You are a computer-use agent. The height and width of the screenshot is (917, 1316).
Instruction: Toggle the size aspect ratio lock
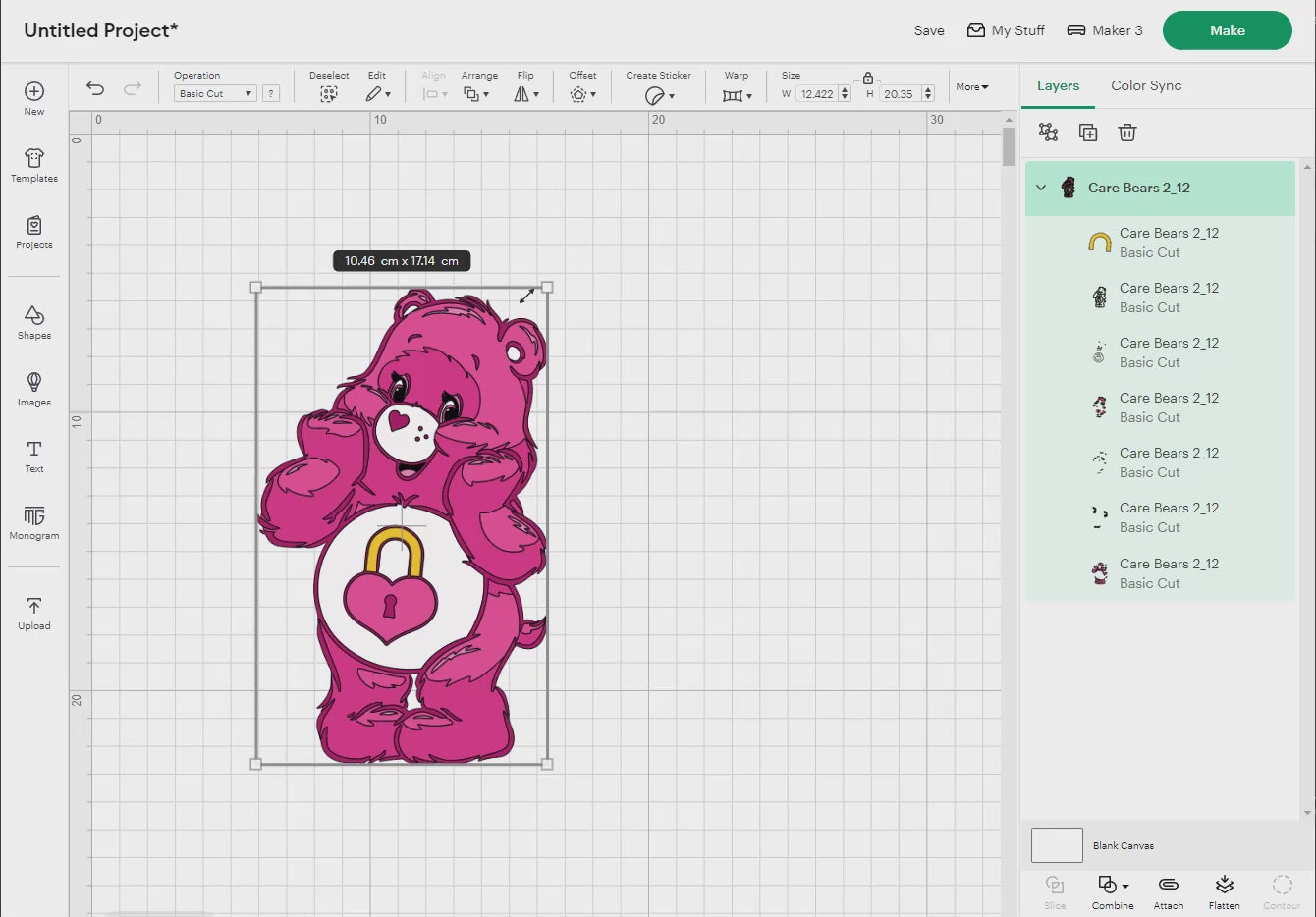click(x=867, y=79)
